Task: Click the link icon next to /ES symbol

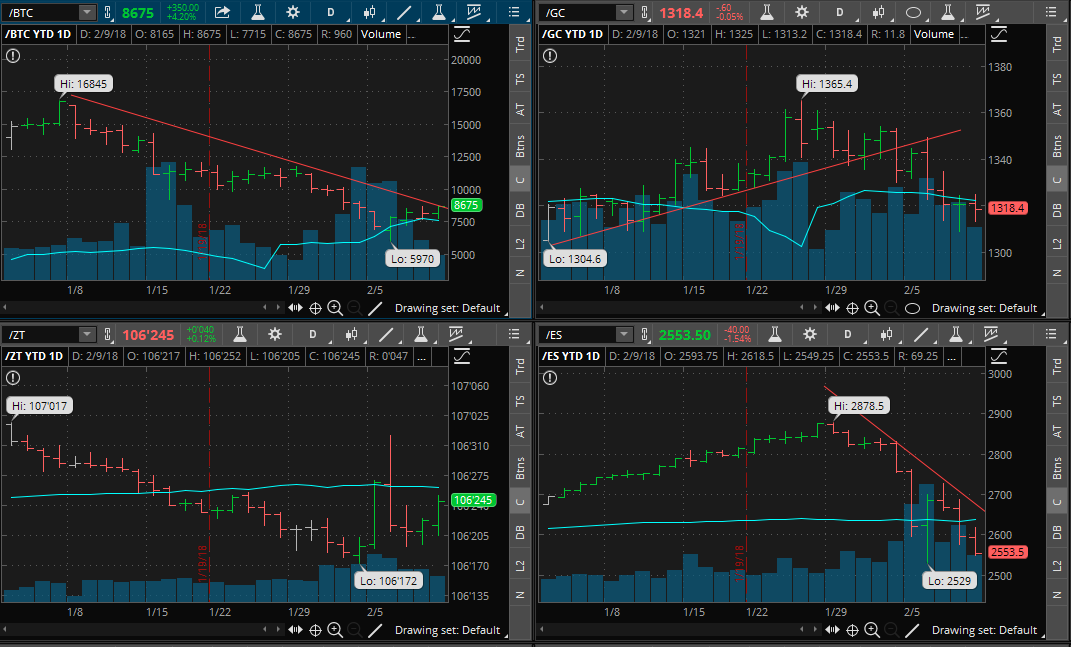Action: 645,334
